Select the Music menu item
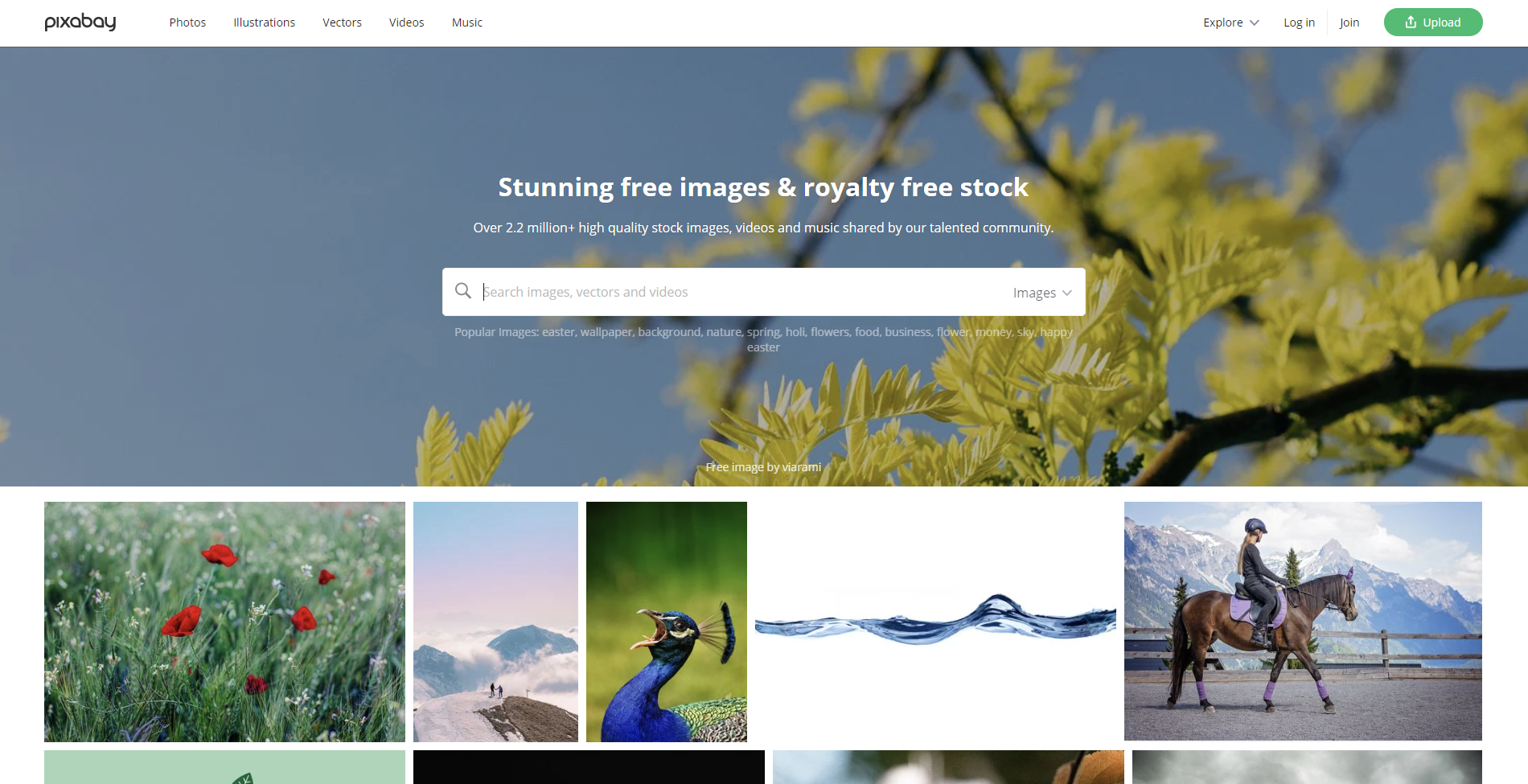This screenshot has height=784, width=1528. point(467,23)
